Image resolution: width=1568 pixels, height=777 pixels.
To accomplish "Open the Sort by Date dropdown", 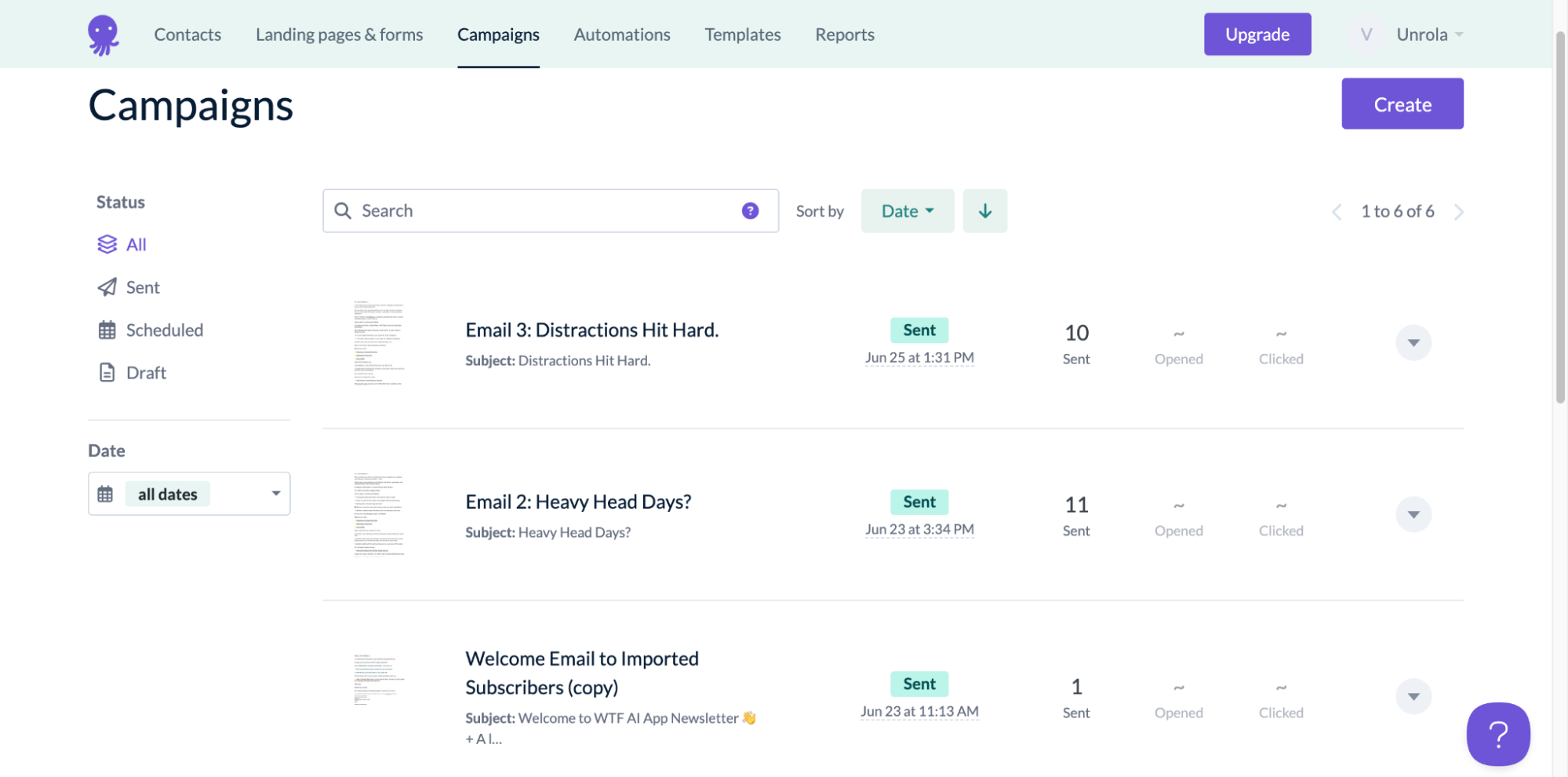I will pyautogui.click(x=907, y=210).
